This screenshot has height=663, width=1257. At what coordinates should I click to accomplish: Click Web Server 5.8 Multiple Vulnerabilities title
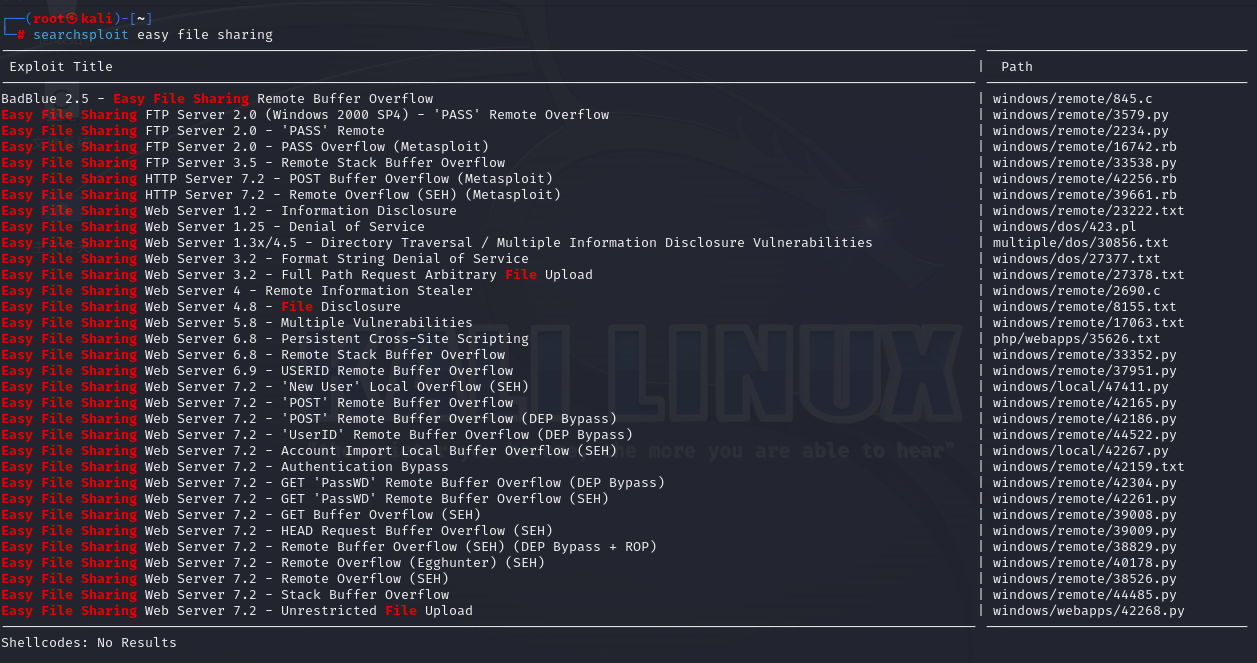[x=237, y=323]
